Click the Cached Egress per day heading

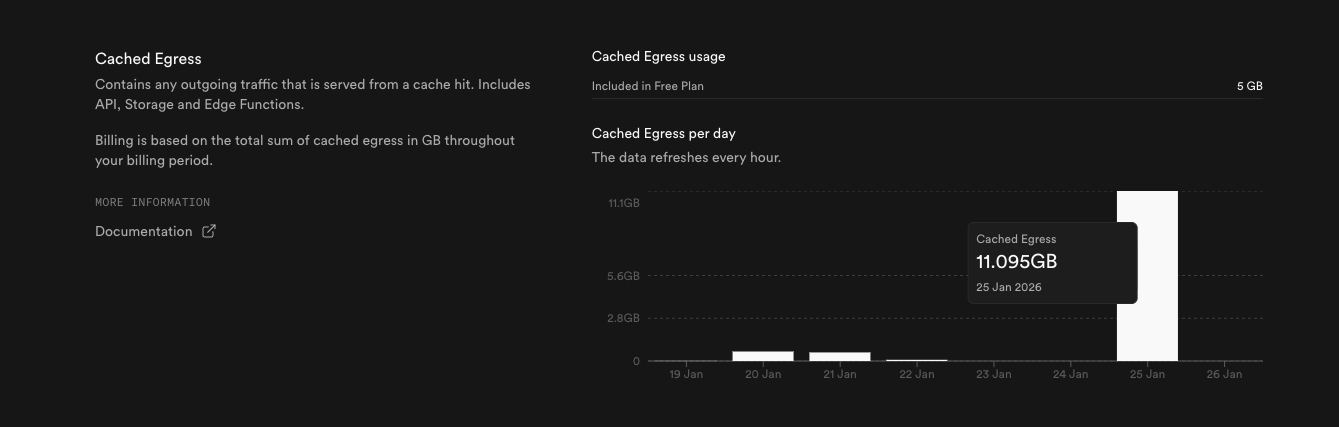point(663,134)
